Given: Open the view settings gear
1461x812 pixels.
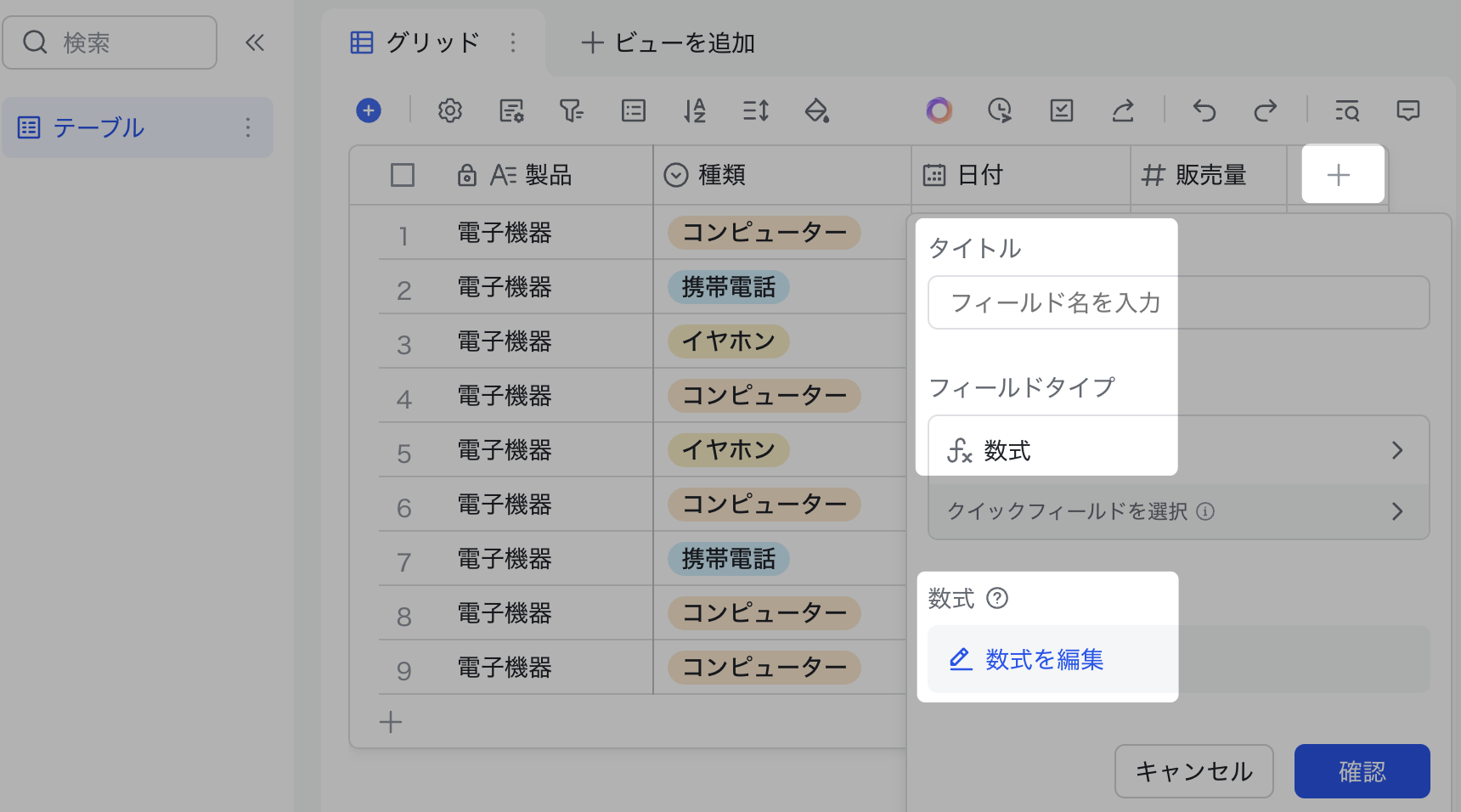Looking at the screenshot, I should (x=449, y=110).
